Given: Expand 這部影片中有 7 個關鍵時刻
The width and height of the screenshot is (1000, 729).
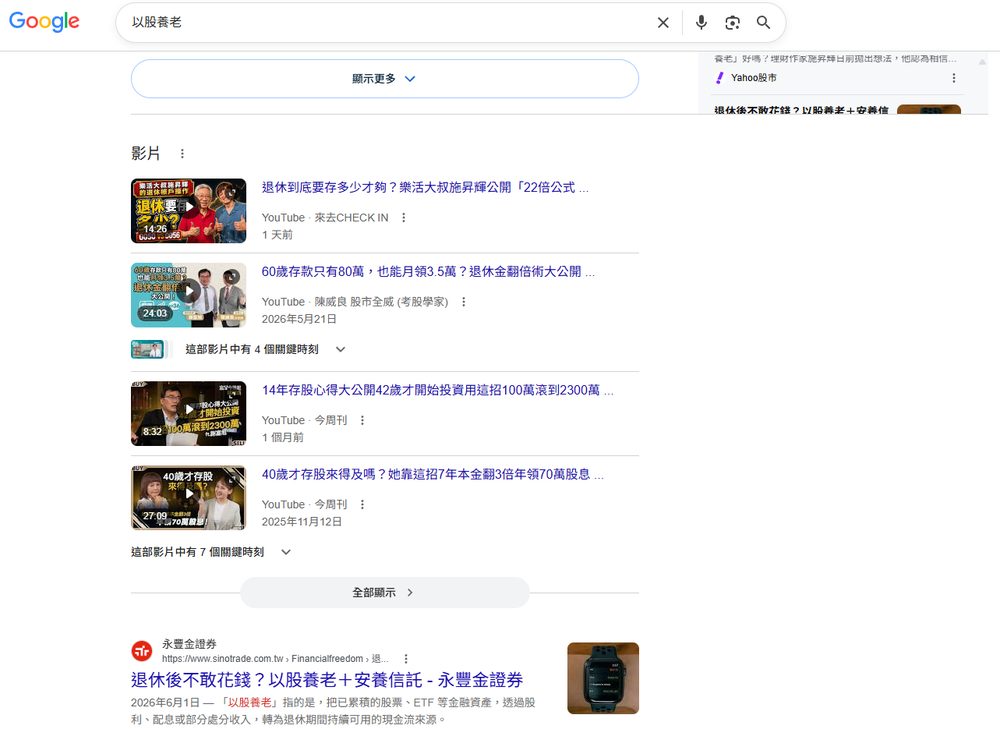Looking at the screenshot, I should point(211,552).
